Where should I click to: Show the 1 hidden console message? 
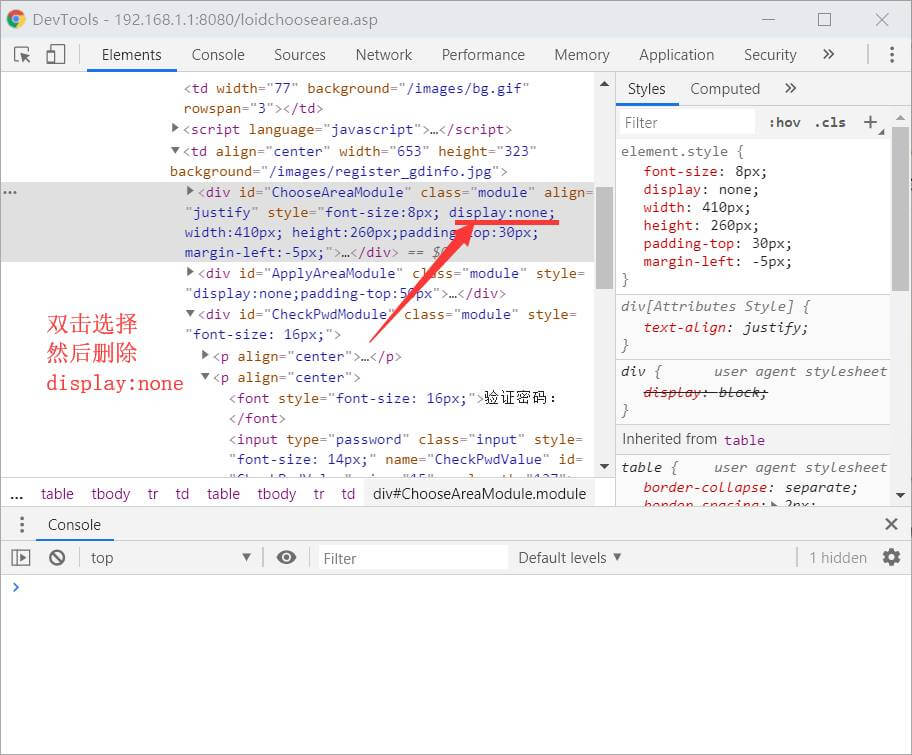point(837,557)
